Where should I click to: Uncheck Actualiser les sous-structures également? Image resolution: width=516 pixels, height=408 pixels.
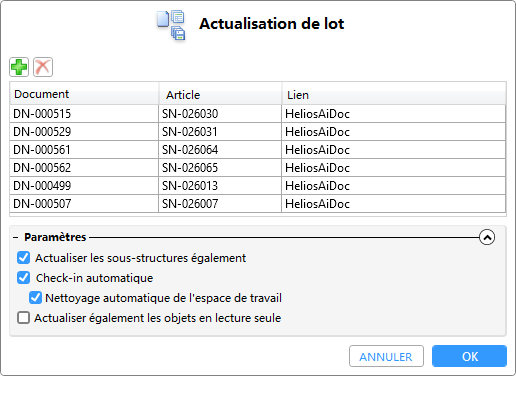coord(23,258)
